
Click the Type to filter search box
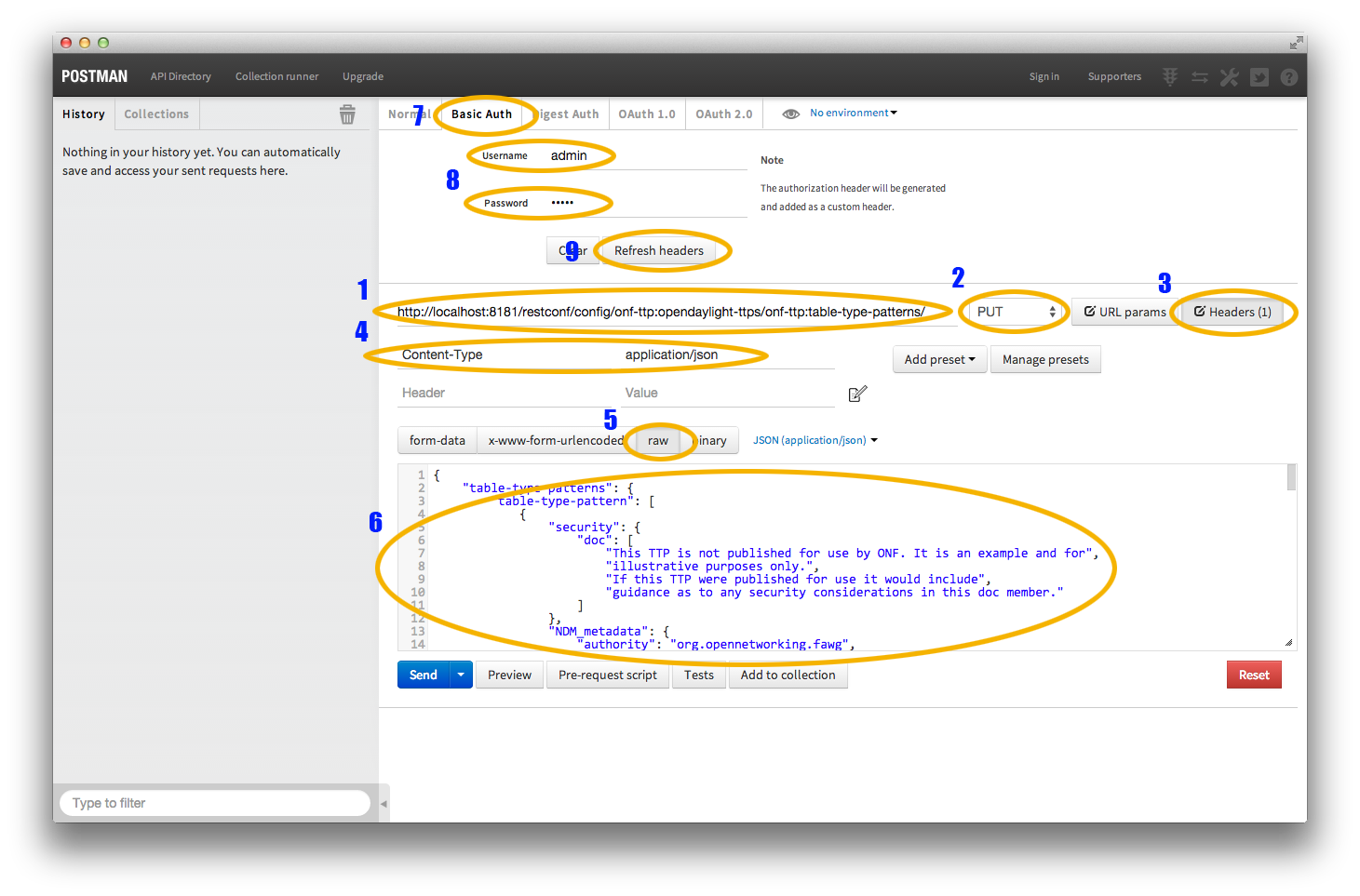tap(215, 803)
